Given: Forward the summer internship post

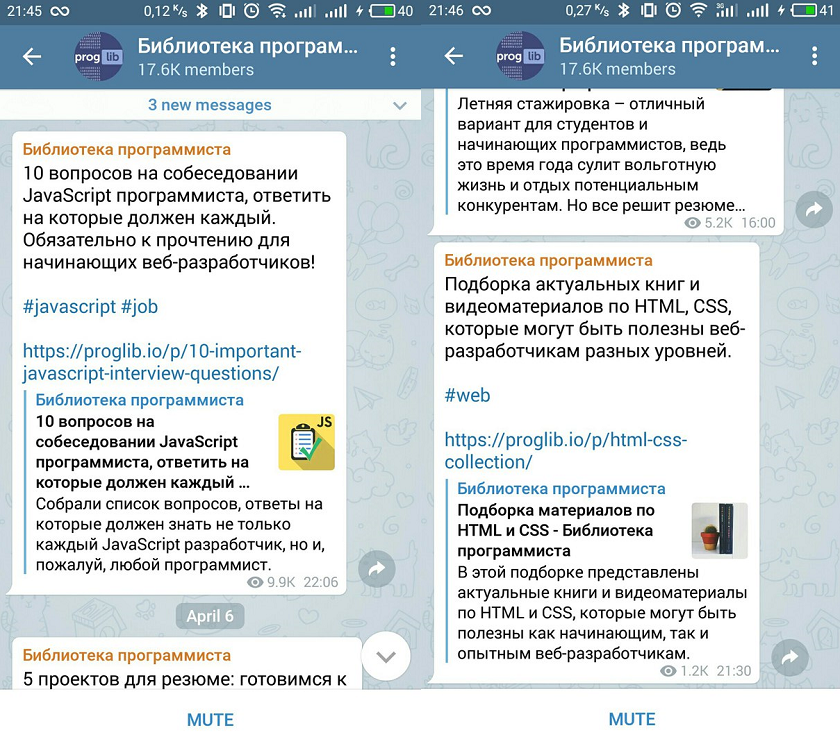Looking at the screenshot, I should pos(814,209).
